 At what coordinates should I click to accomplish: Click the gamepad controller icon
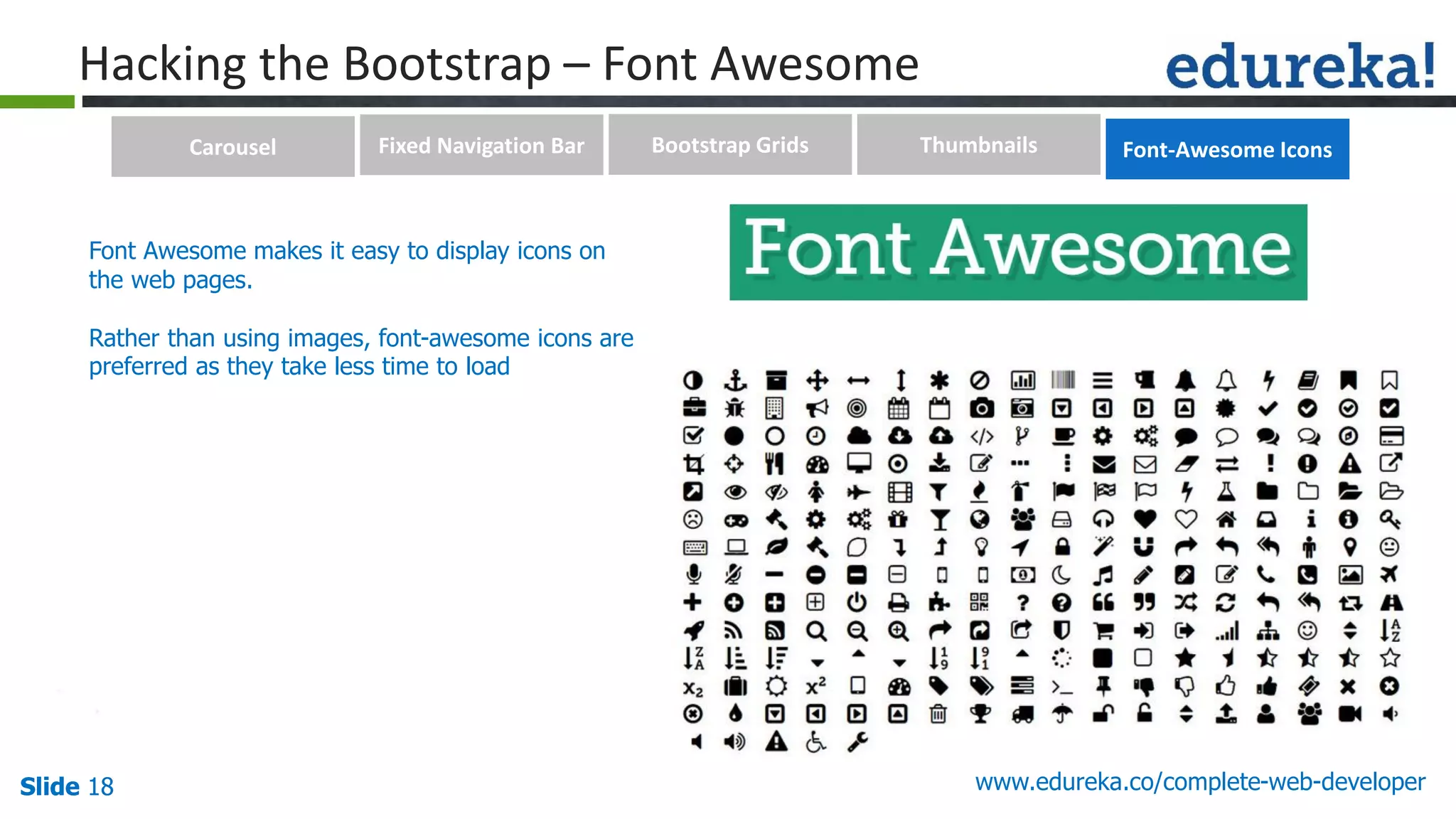[x=736, y=520]
